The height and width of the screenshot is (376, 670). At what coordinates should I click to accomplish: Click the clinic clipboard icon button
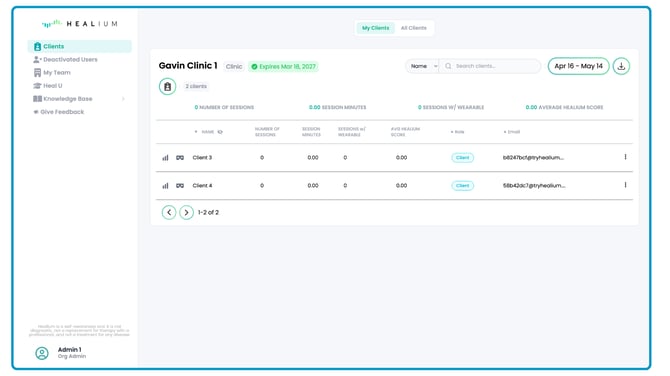[x=168, y=86]
